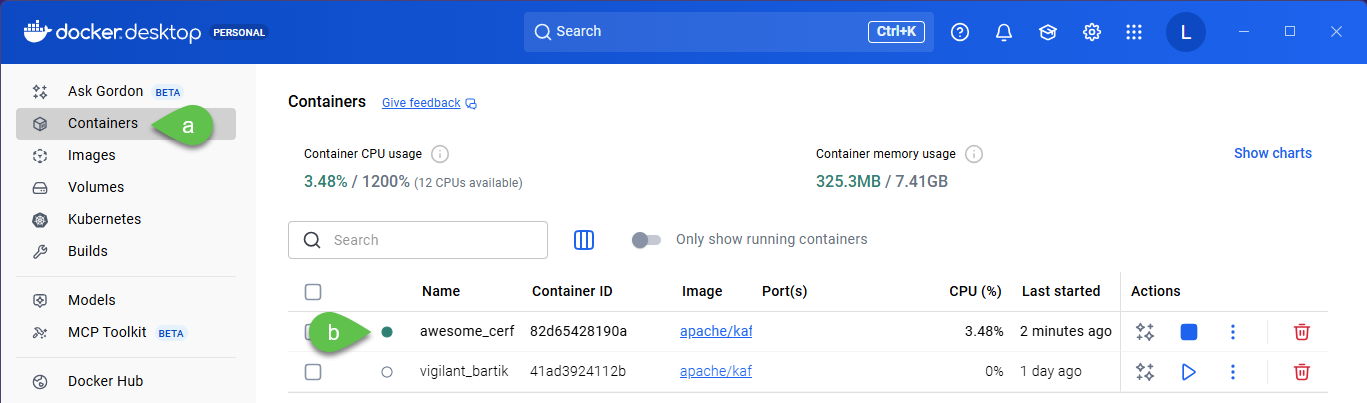This screenshot has height=403, width=1367.
Task: Open Volumes in the sidebar
Action: 96,187
